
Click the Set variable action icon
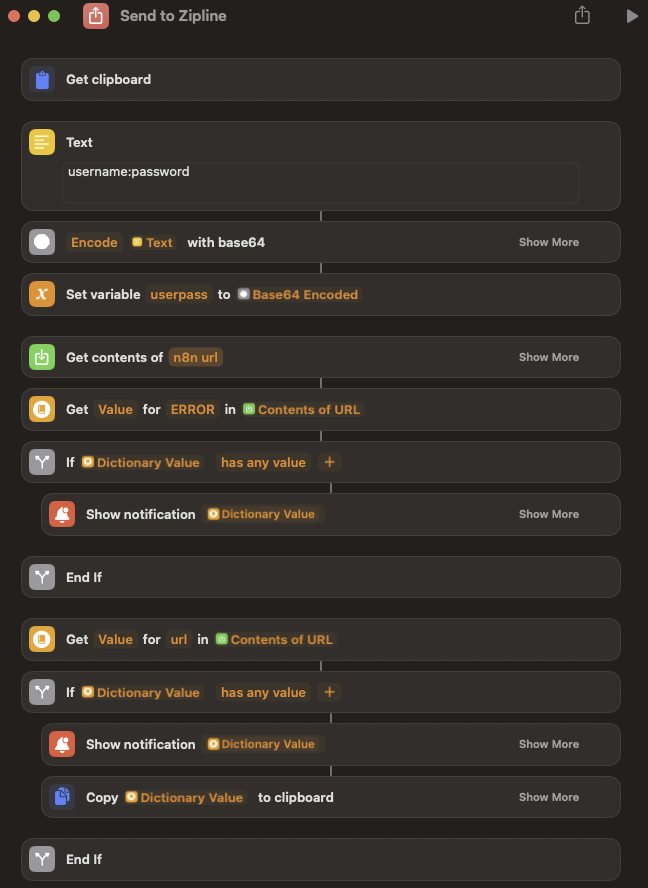point(42,295)
